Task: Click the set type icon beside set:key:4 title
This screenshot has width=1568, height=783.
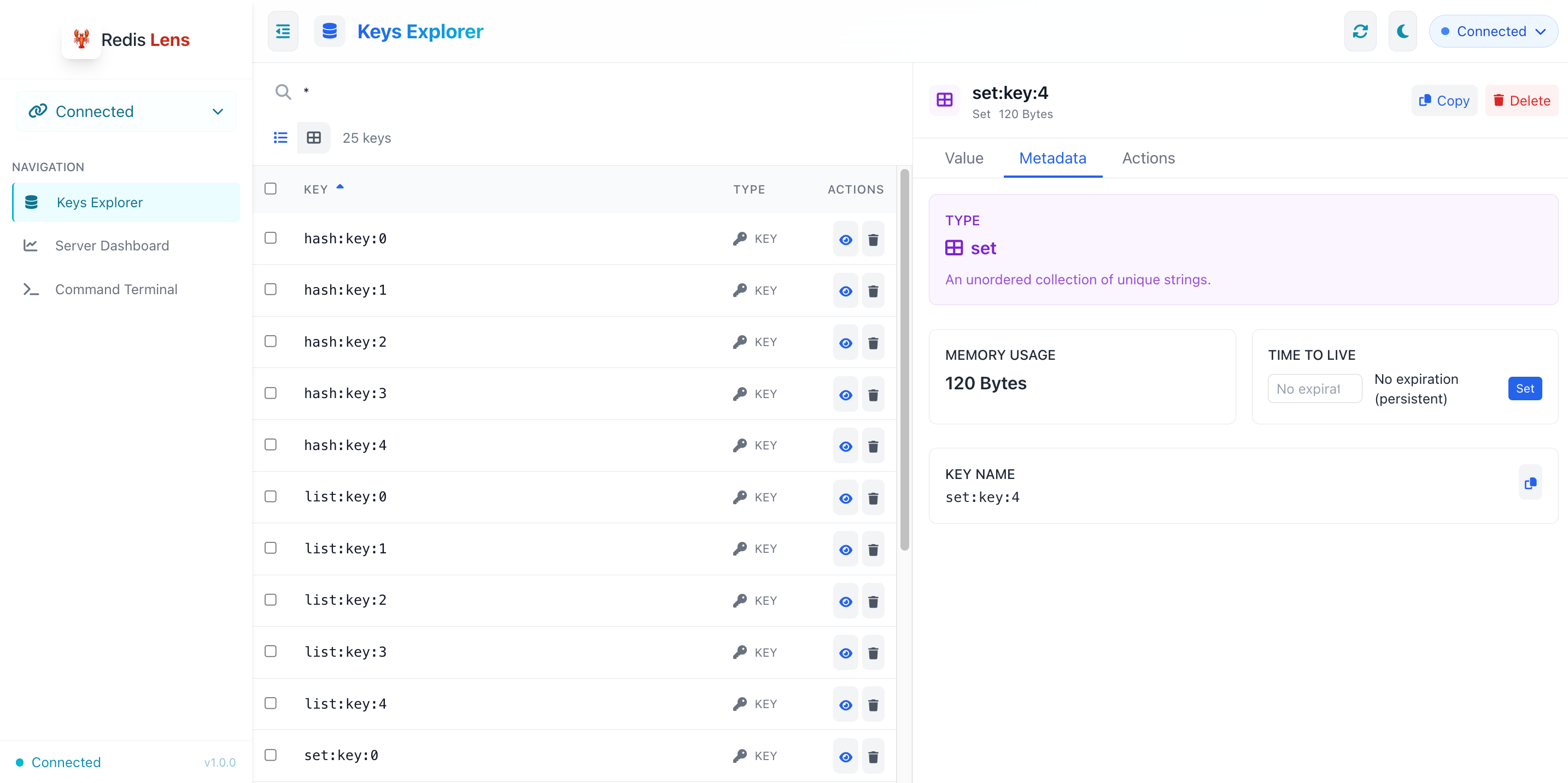Action: click(x=944, y=101)
